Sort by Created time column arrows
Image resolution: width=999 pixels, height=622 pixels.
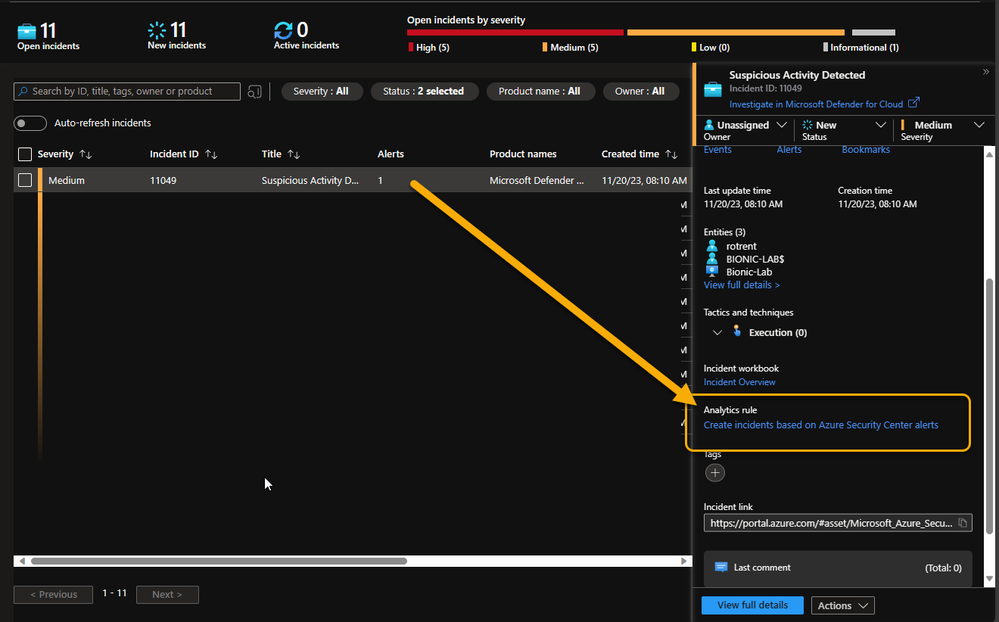tap(672, 154)
